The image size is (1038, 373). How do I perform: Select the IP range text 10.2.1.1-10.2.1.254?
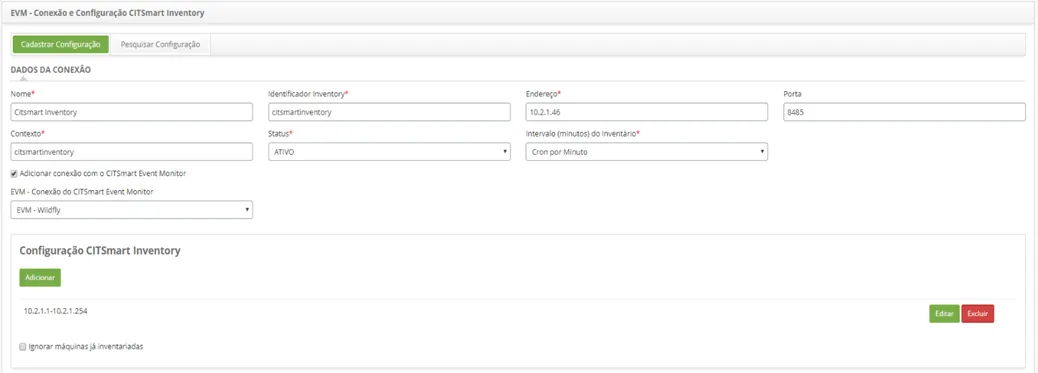[x=56, y=310]
